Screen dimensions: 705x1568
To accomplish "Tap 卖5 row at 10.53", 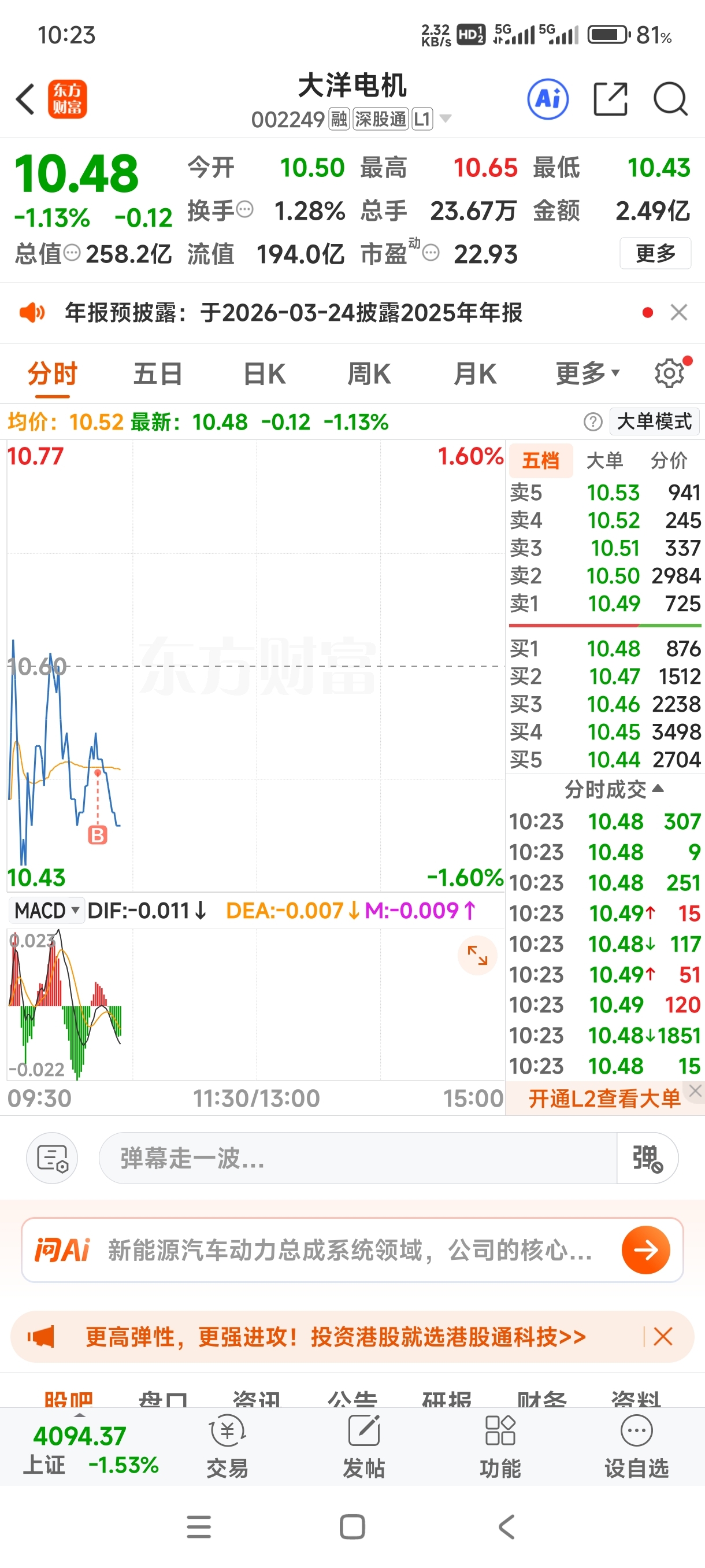I will [x=605, y=493].
